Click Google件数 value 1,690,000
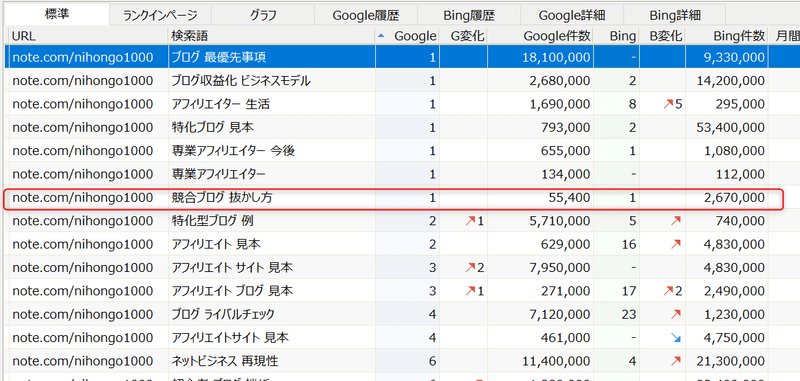This screenshot has height=381, width=800. pos(561,105)
